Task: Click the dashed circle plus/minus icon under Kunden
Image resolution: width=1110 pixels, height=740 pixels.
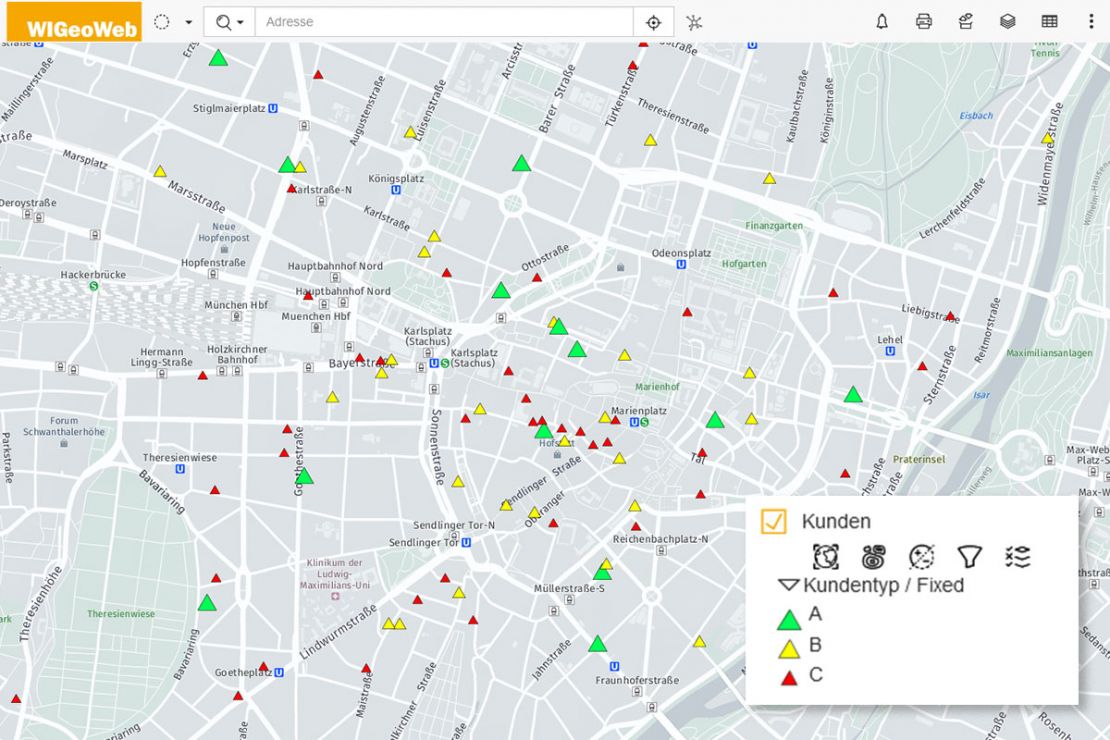Action: (922, 557)
